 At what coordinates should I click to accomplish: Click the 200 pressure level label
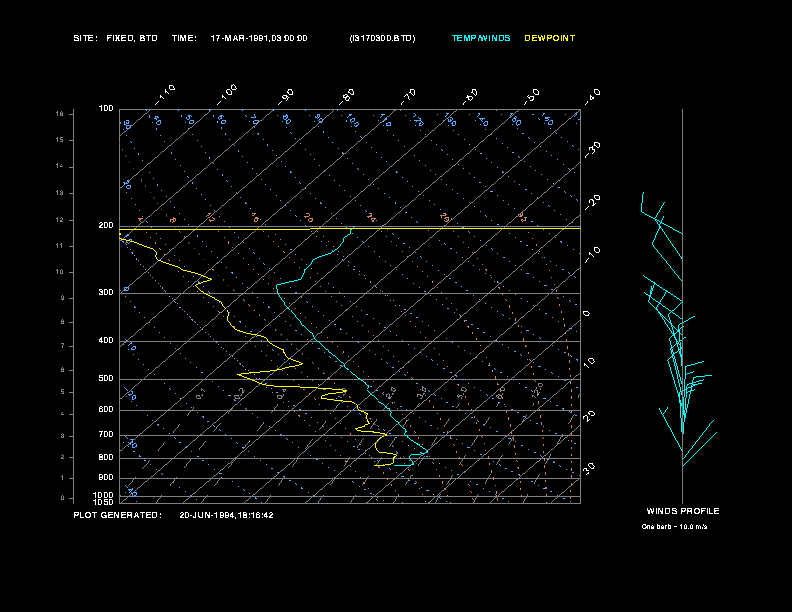106,226
